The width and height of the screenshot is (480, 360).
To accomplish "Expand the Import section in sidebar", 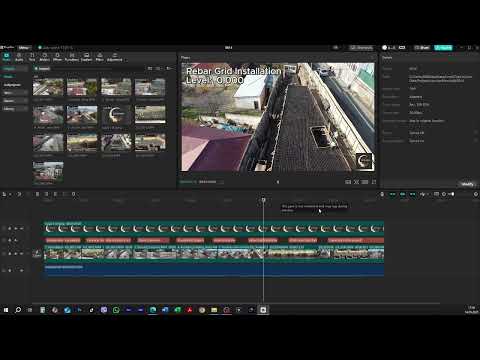I will click(15, 68).
